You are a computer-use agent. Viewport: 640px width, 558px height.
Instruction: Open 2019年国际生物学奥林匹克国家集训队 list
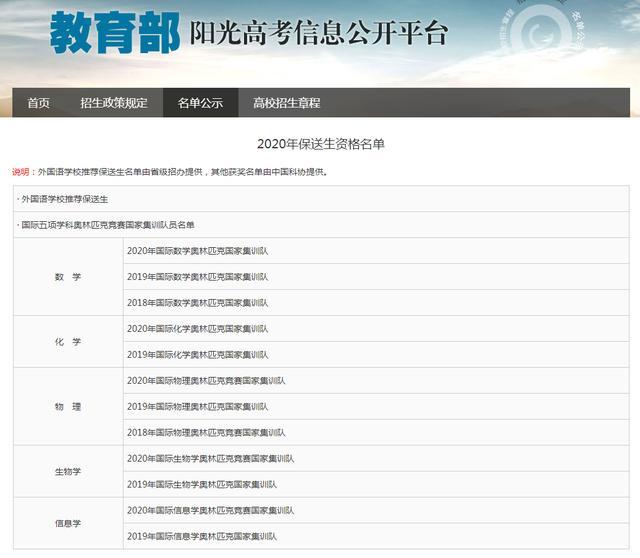pos(202,485)
